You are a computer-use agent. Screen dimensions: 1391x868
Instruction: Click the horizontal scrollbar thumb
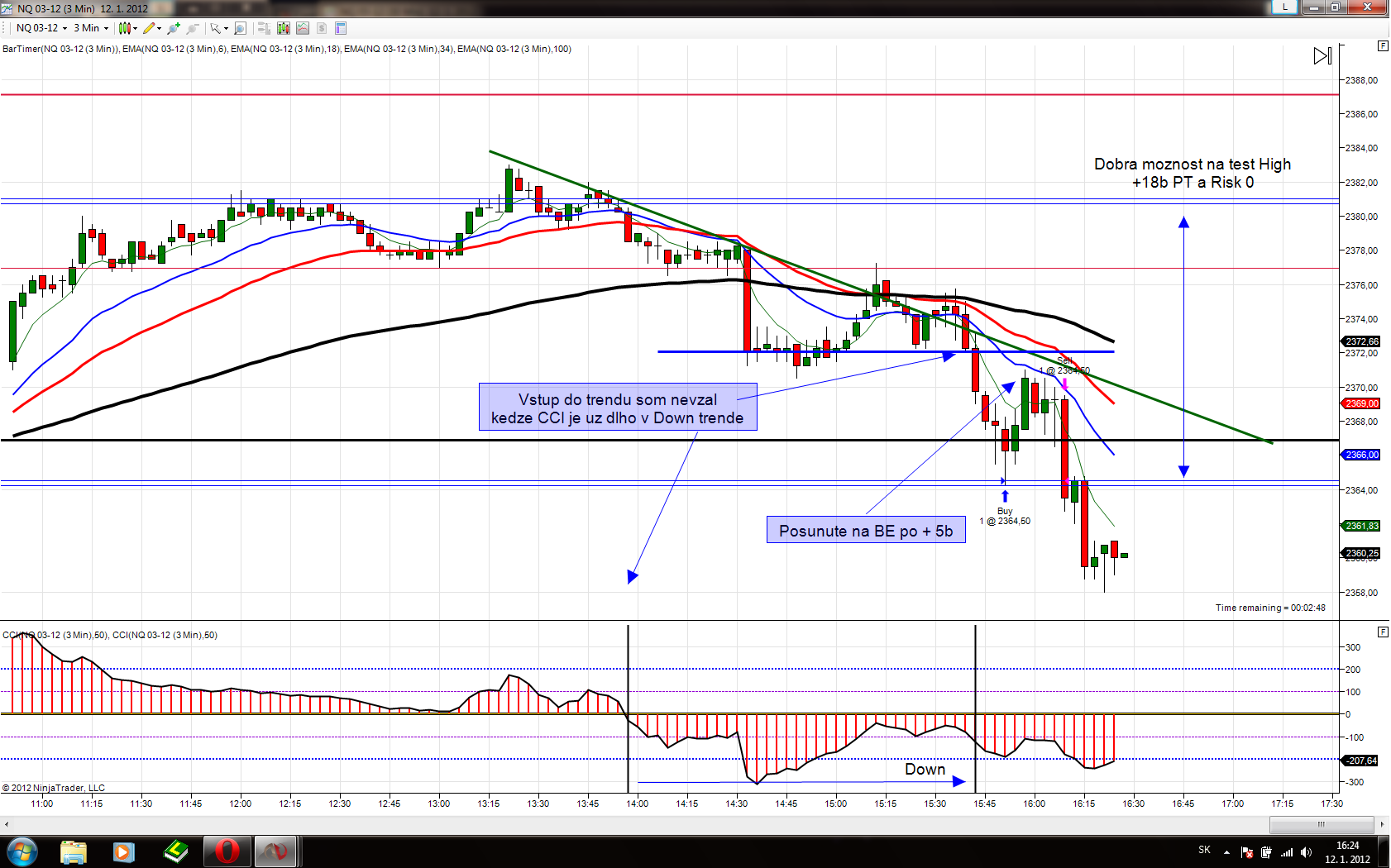(x=1322, y=824)
